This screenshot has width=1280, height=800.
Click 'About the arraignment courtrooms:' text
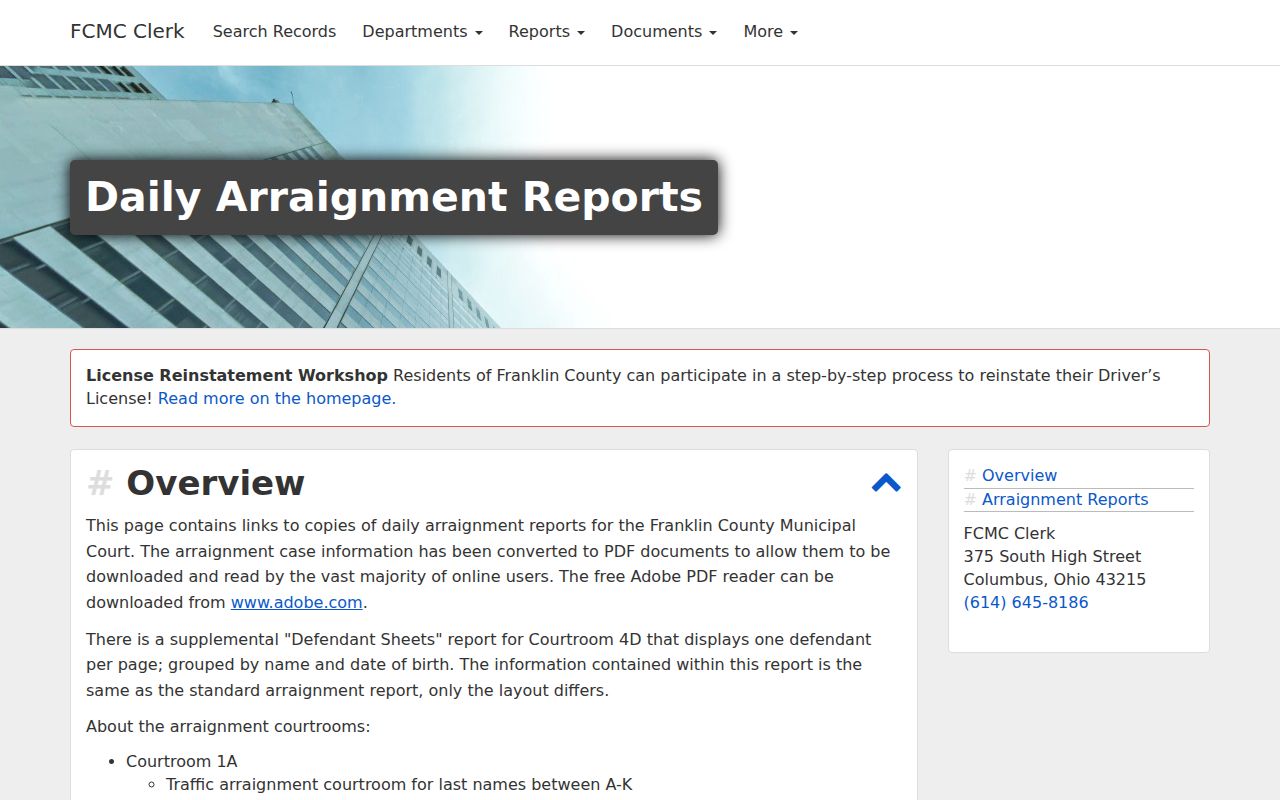tap(228, 726)
